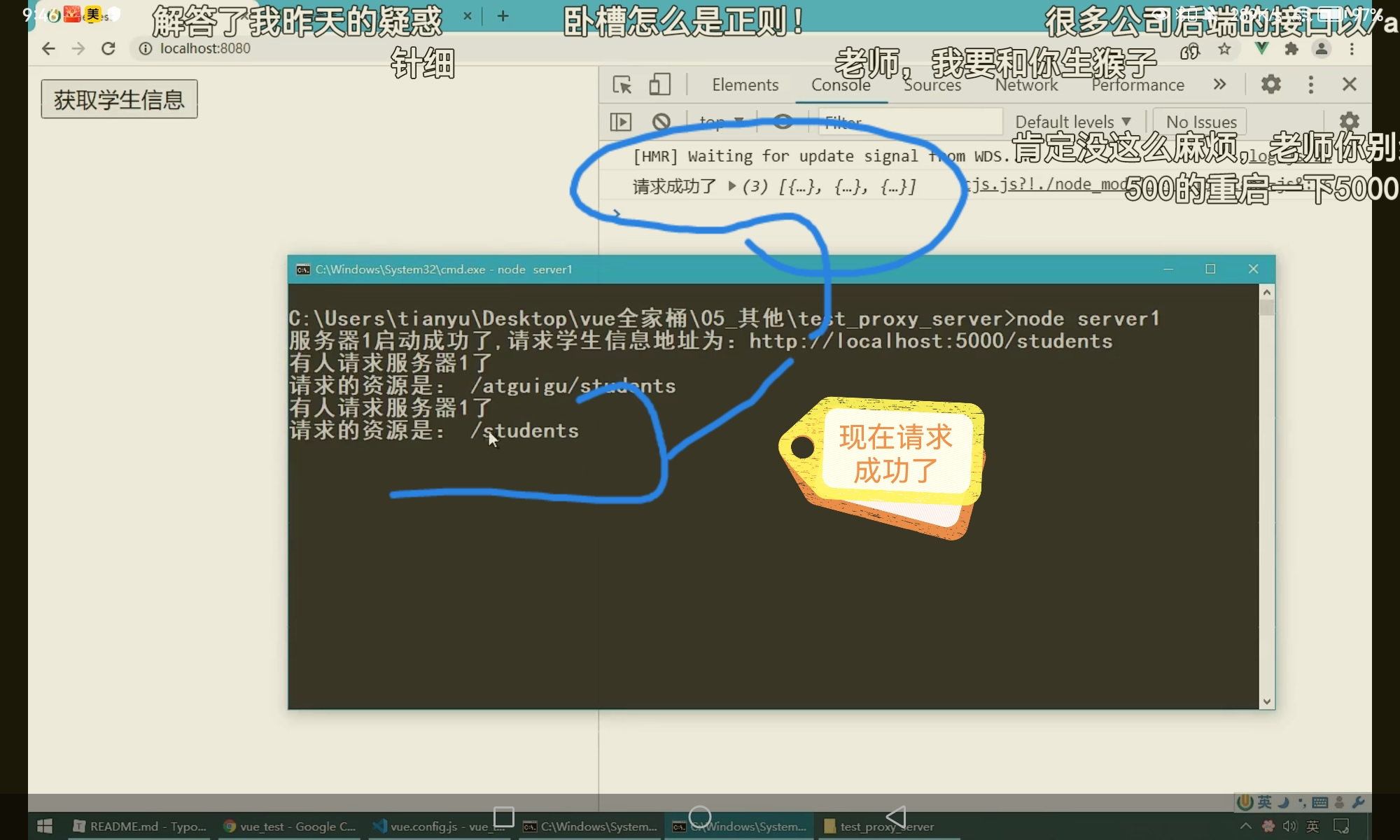This screenshot has width=1400, height=840.
Task: Click the browser reload icon
Action: (108, 48)
